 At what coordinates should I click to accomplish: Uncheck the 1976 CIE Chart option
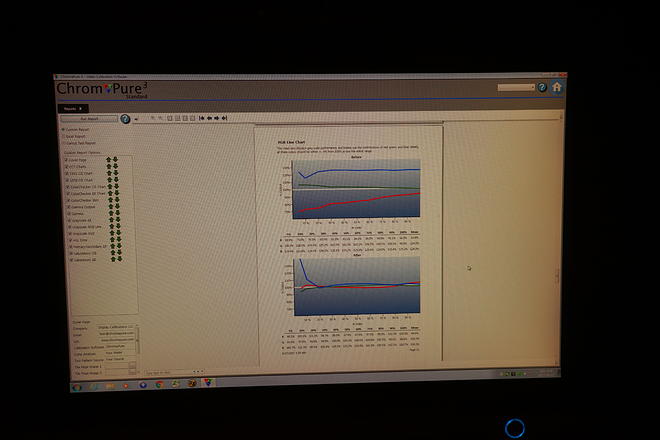(x=67, y=180)
